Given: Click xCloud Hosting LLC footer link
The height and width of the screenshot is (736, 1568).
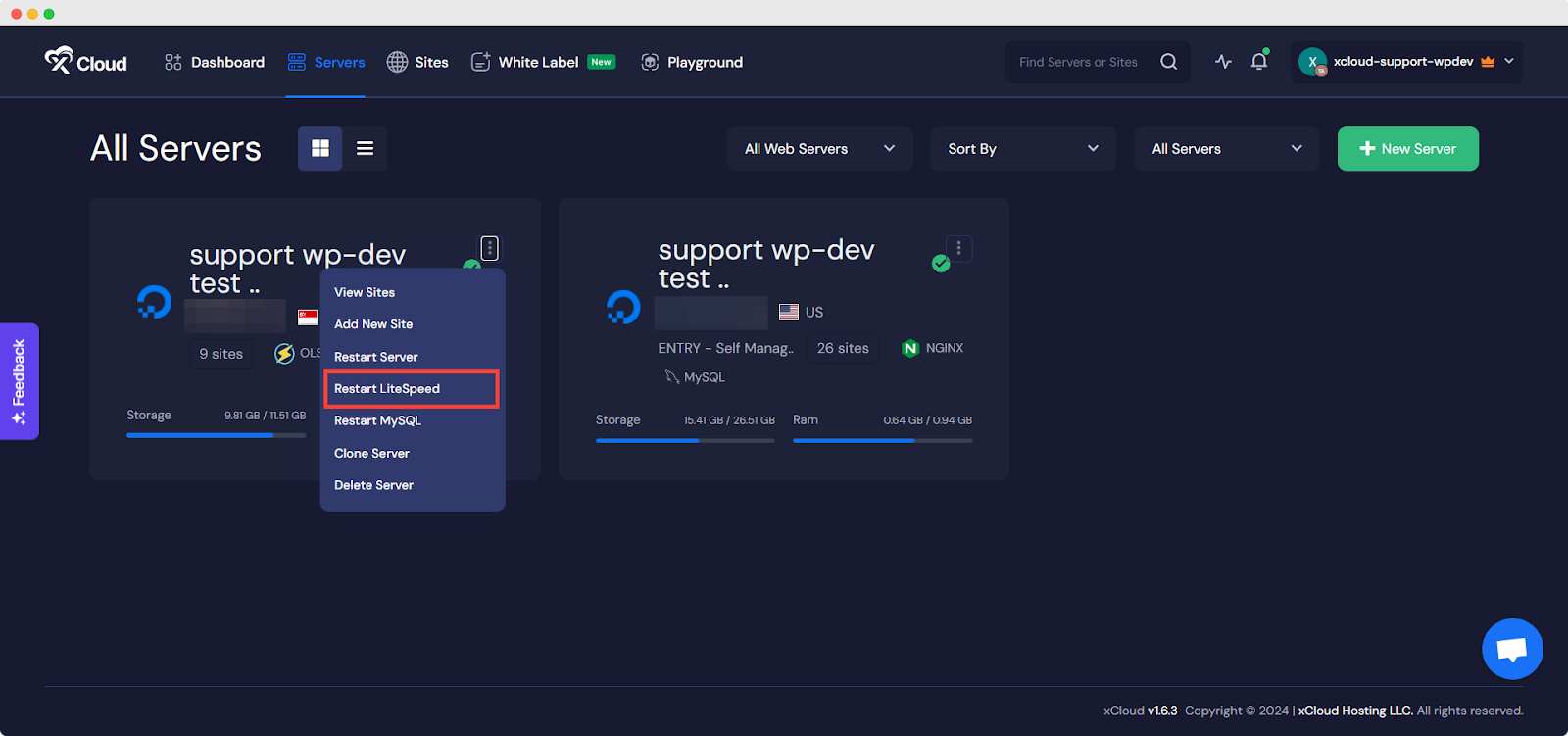Looking at the screenshot, I should [x=1355, y=711].
